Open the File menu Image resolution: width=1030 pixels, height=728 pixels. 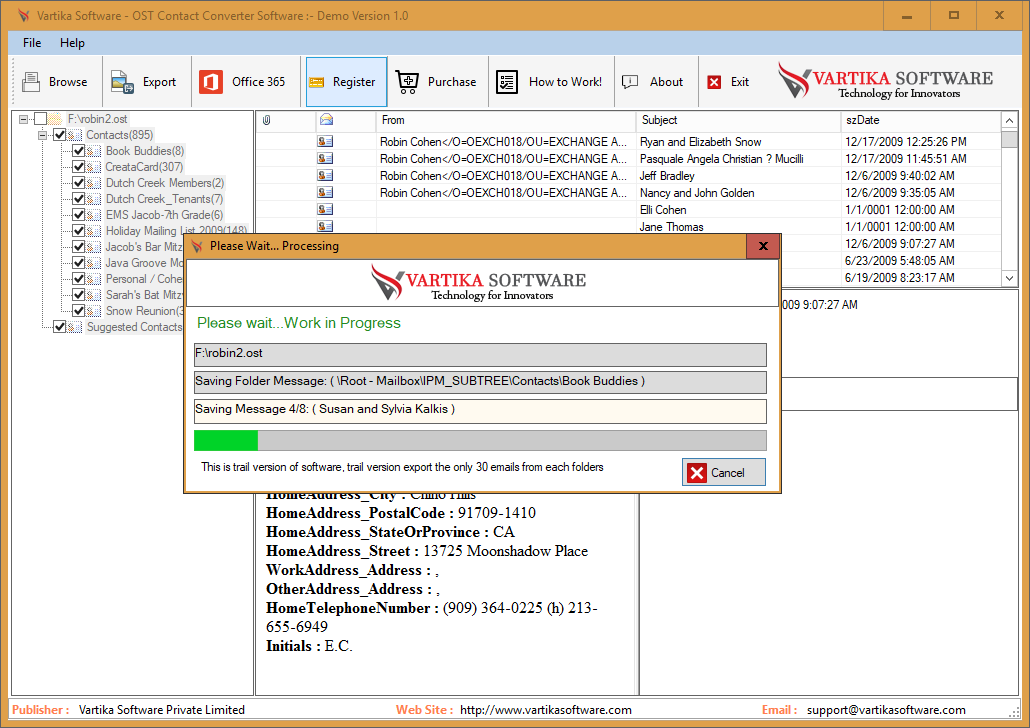point(32,43)
